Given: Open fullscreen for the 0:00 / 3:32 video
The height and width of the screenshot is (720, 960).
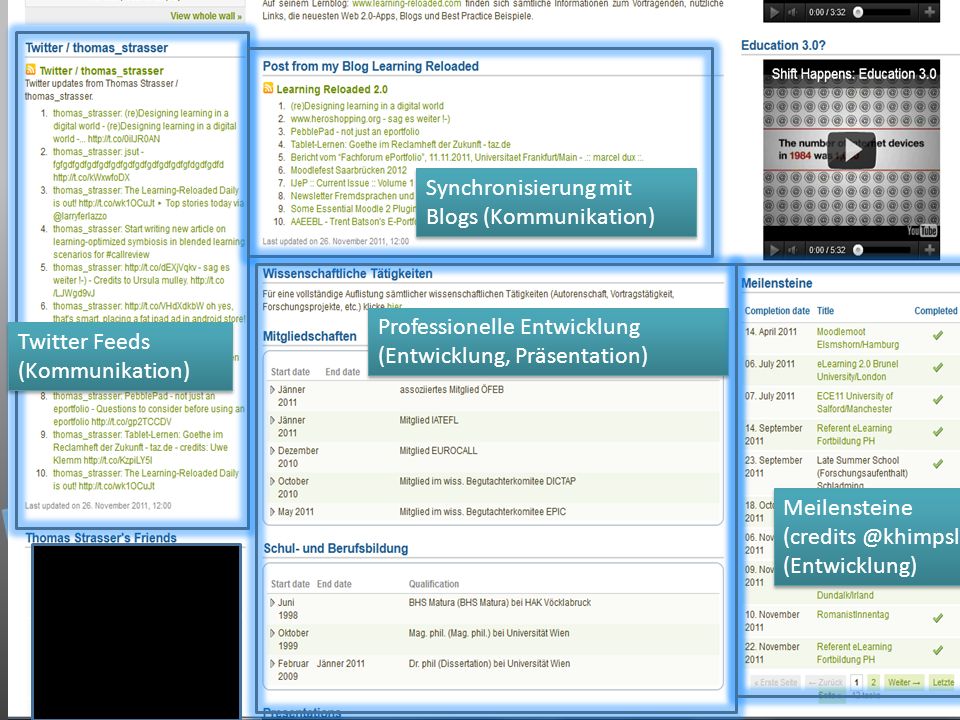Looking at the screenshot, I should point(929,12).
